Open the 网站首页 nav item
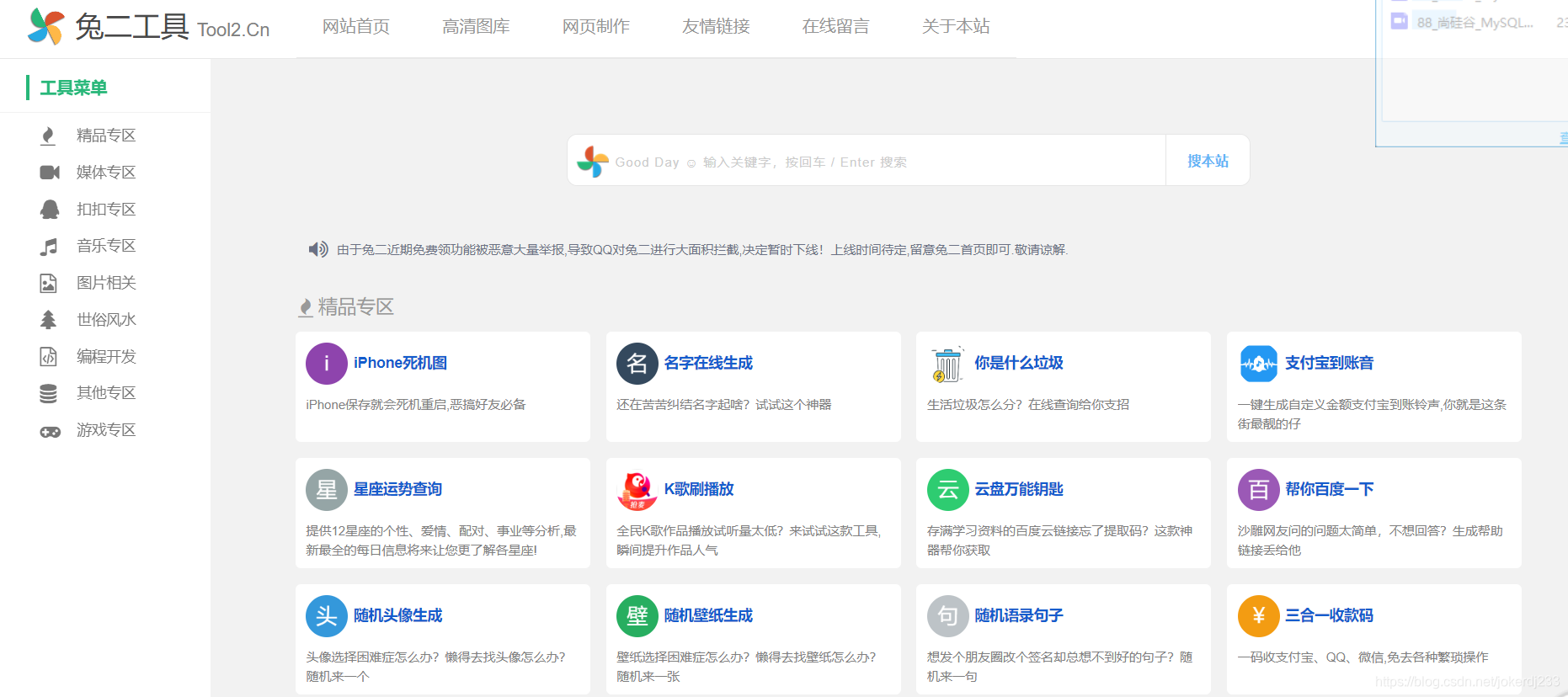The height and width of the screenshot is (697, 1568). [356, 27]
